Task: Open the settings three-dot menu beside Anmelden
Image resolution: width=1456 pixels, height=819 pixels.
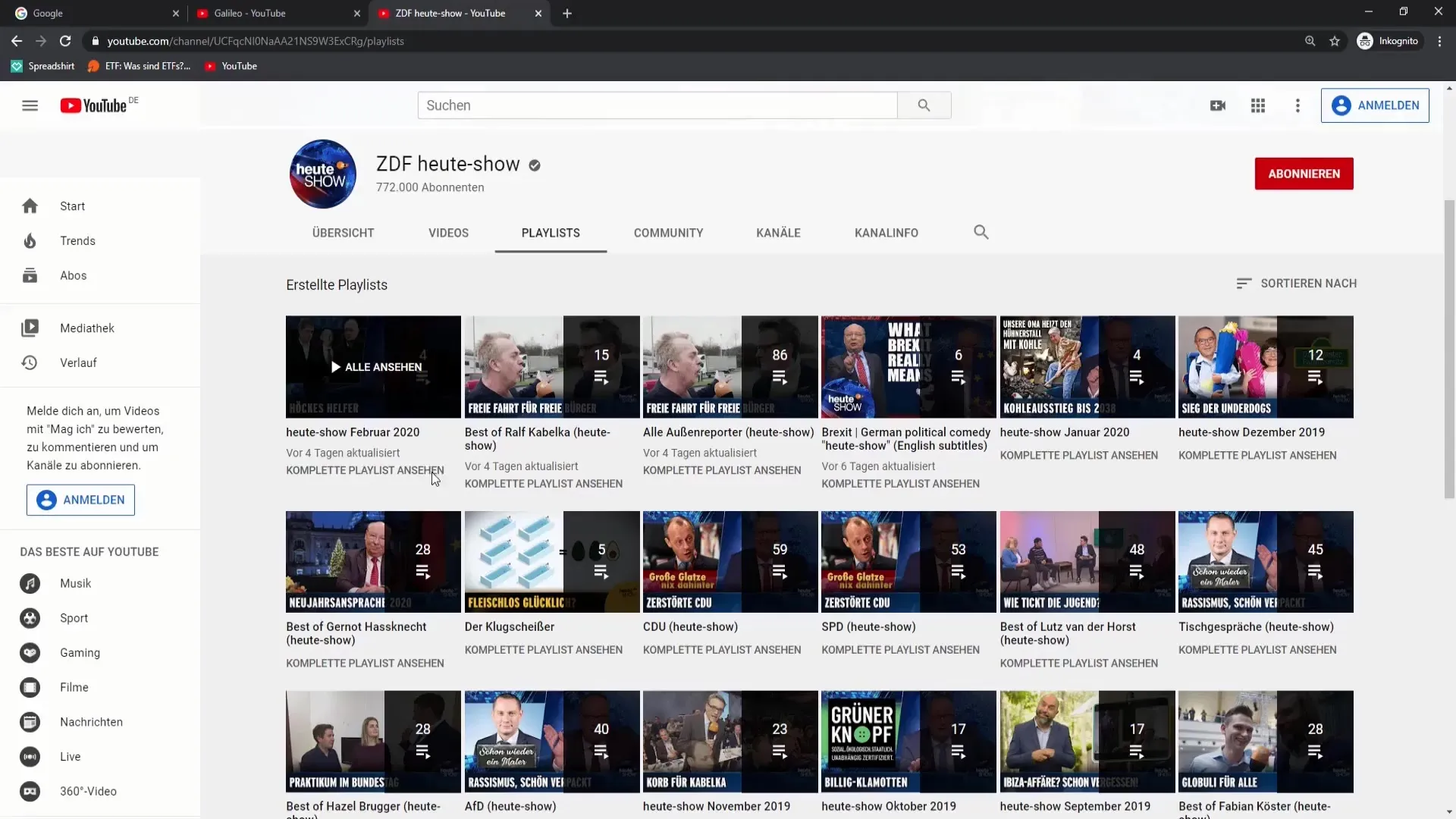Action: (x=1298, y=105)
